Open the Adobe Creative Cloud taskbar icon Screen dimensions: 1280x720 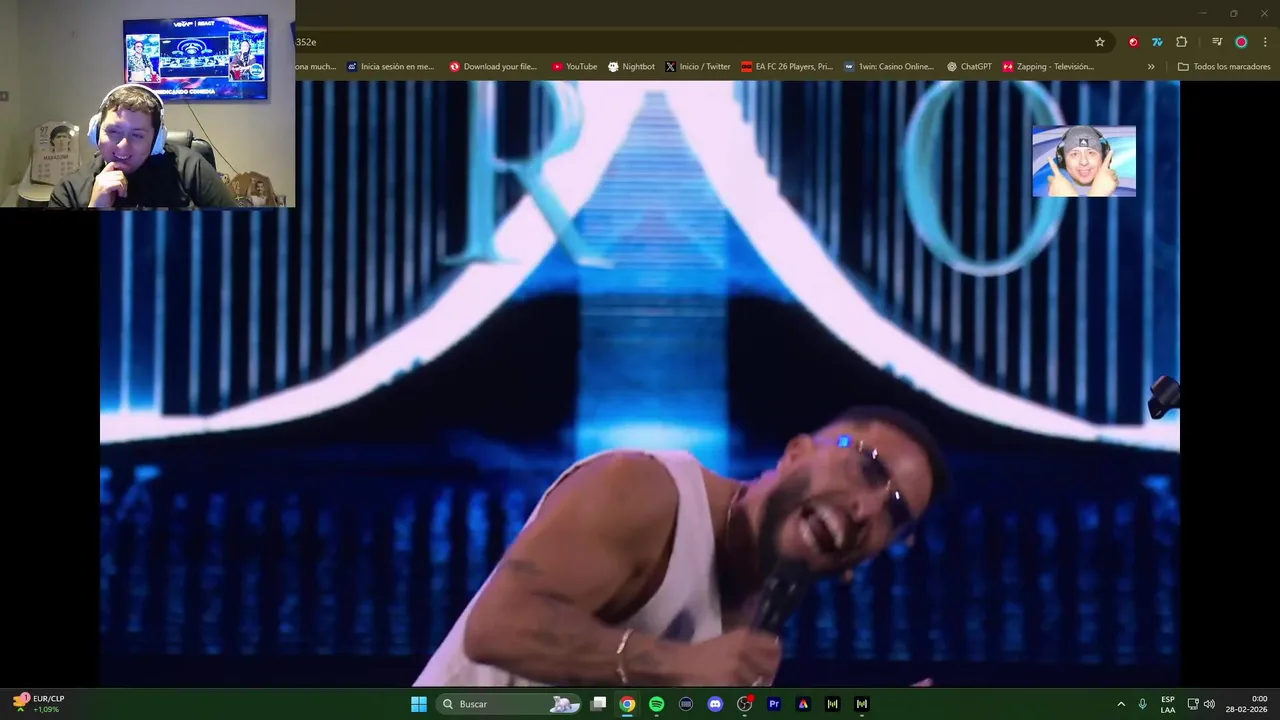[803, 704]
